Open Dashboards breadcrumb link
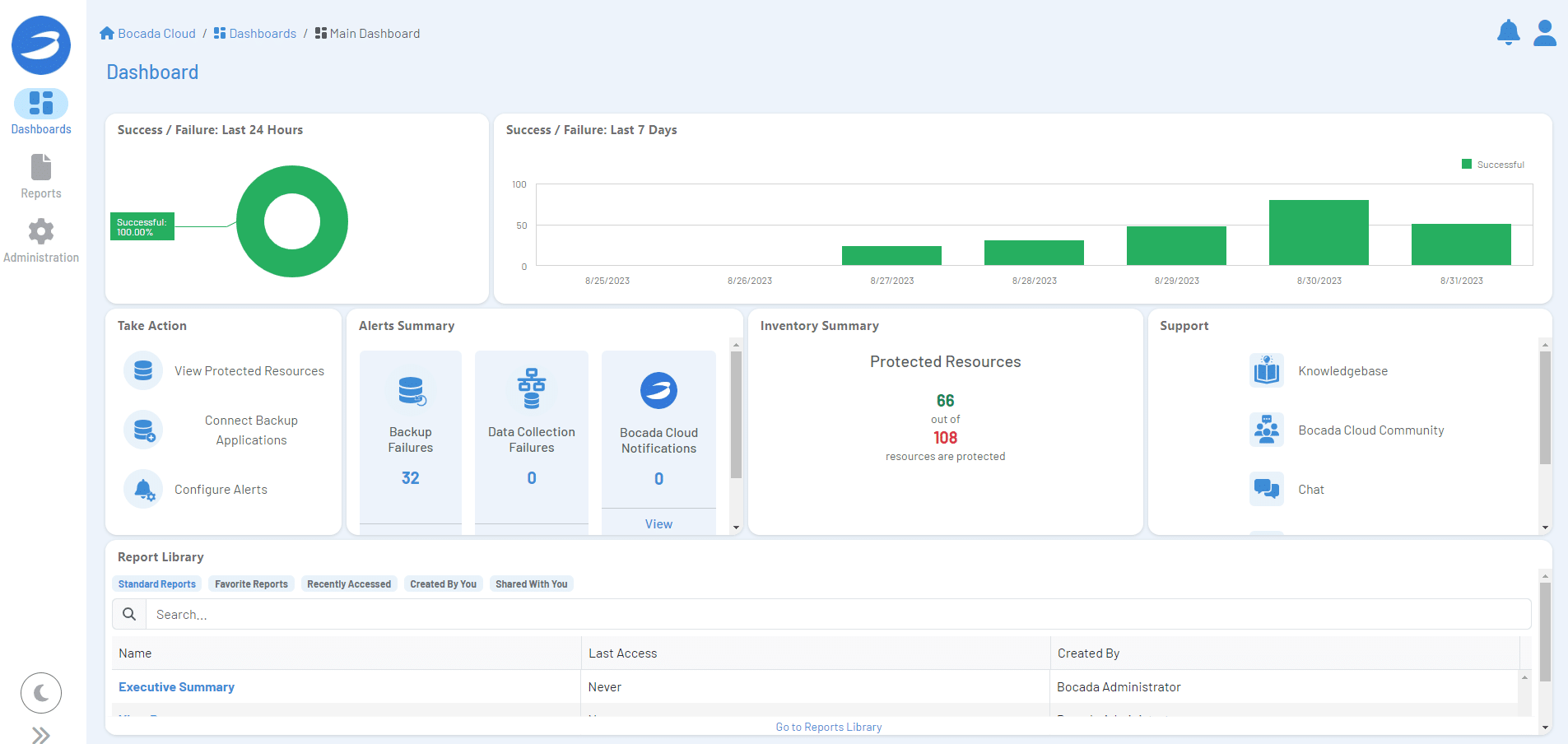This screenshot has width=1568, height=744. (255, 34)
